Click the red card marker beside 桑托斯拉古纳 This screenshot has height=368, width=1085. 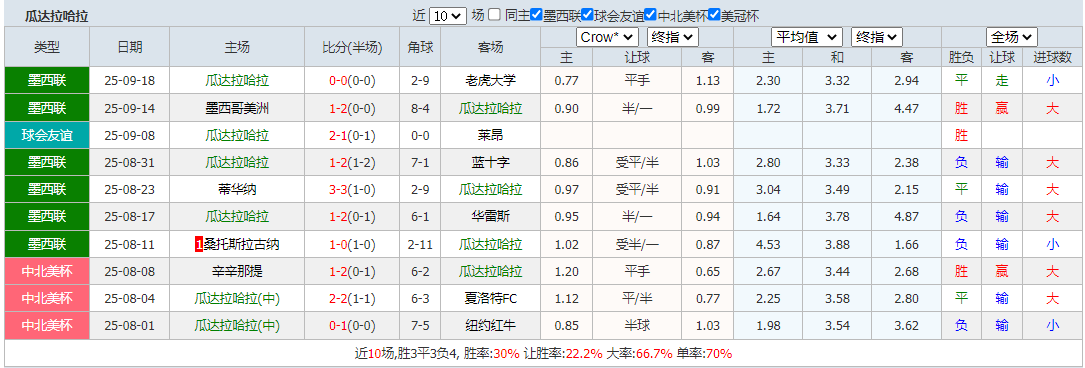point(199,244)
